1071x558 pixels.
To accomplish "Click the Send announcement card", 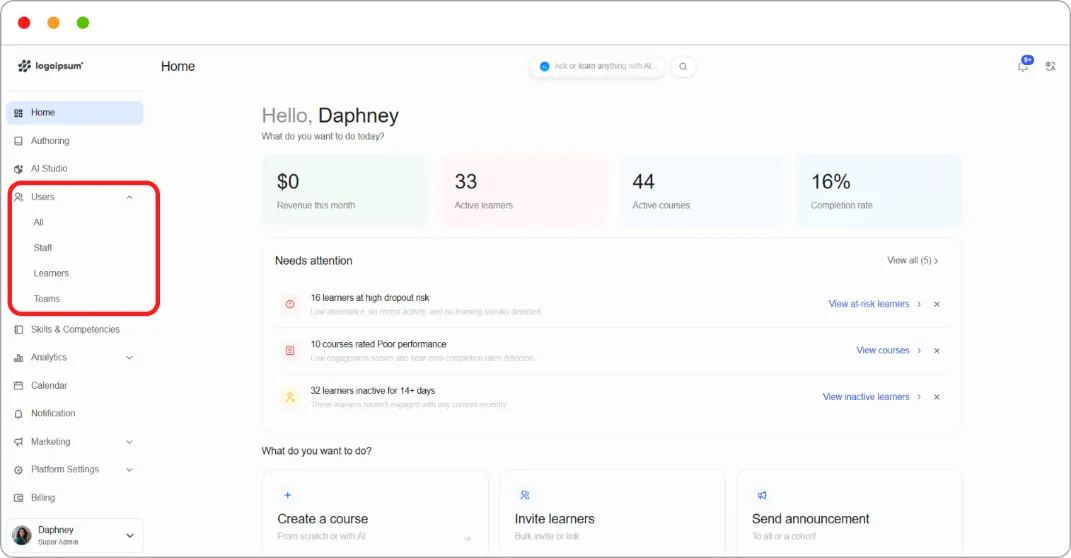I will pyautogui.click(x=849, y=514).
